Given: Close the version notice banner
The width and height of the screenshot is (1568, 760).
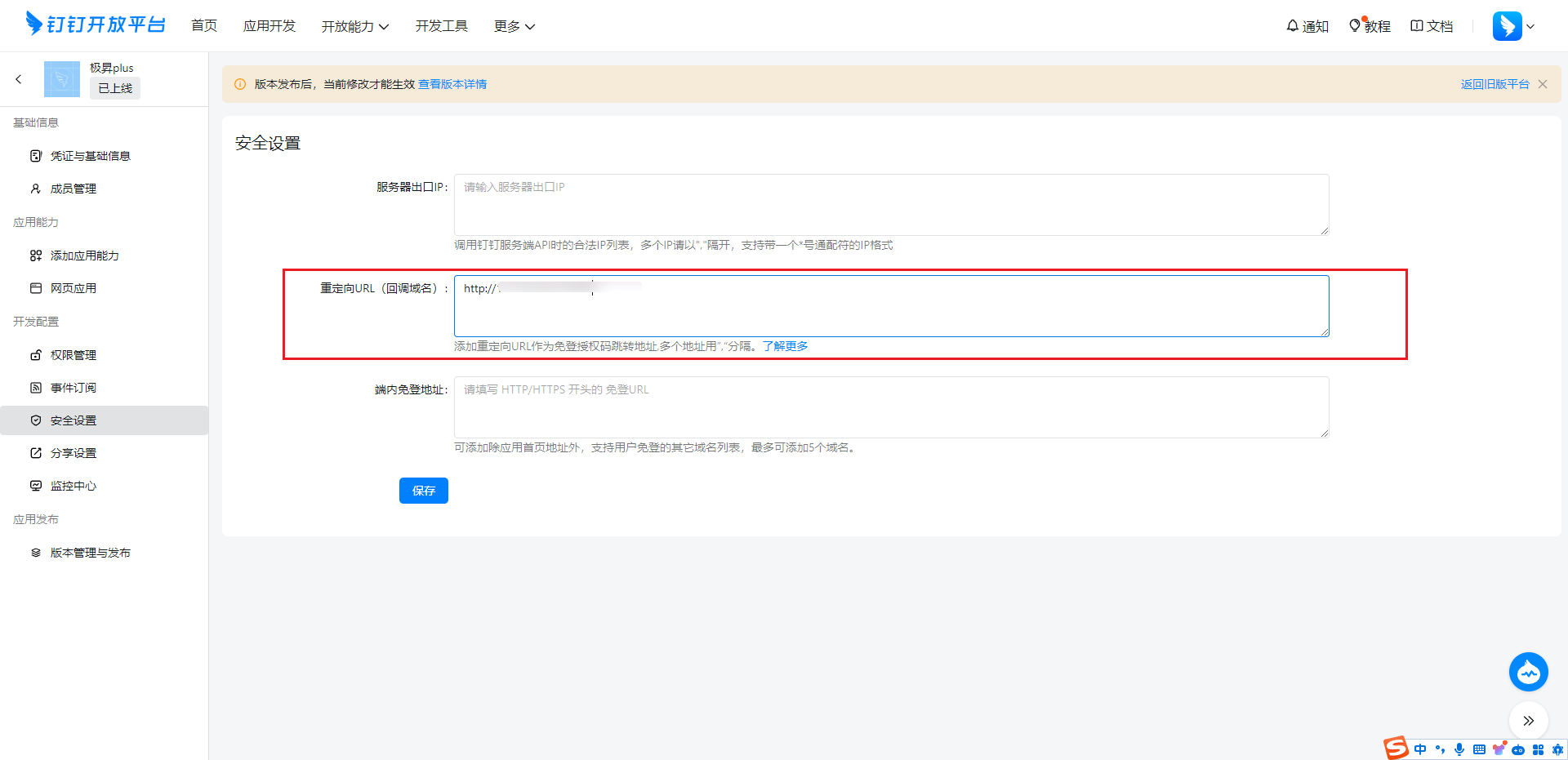Looking at the screenshot, I should [x=1543, y=84].
